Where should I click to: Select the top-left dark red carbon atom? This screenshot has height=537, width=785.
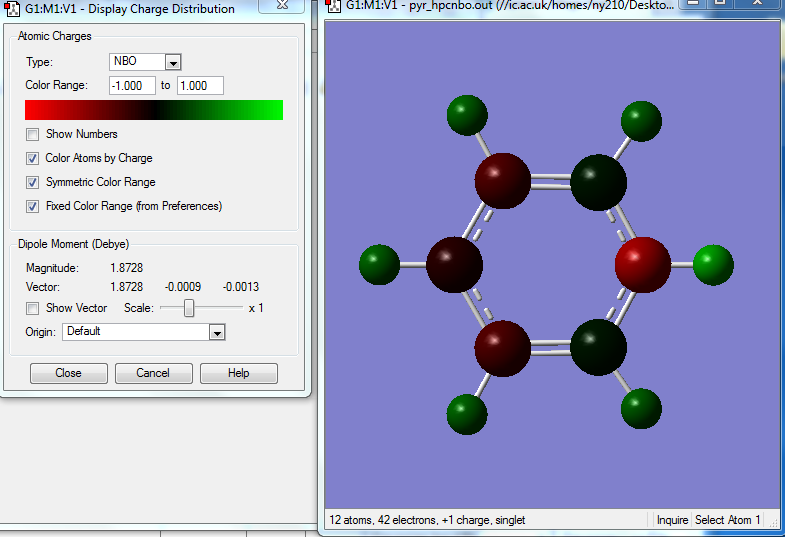point(502,182)
